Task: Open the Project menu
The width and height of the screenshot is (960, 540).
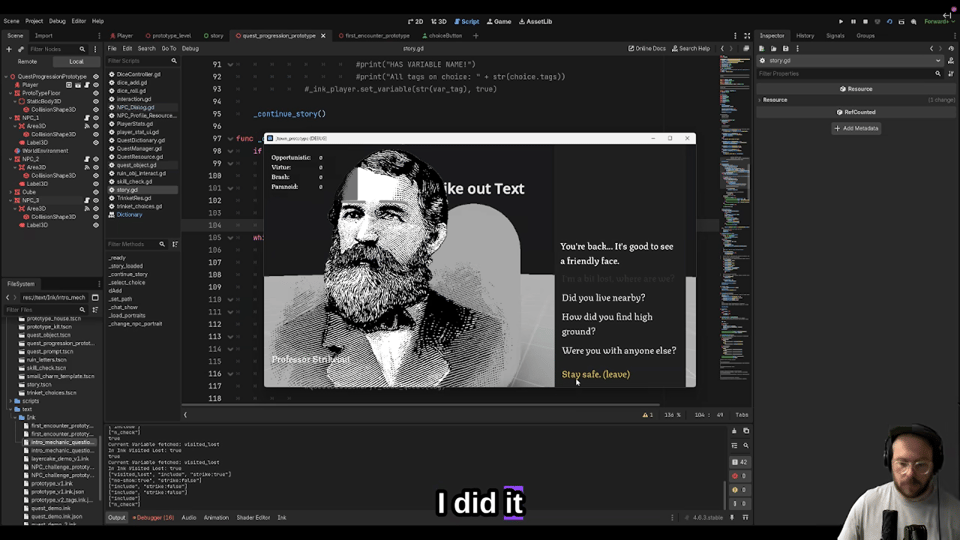Action: (34, 21)
